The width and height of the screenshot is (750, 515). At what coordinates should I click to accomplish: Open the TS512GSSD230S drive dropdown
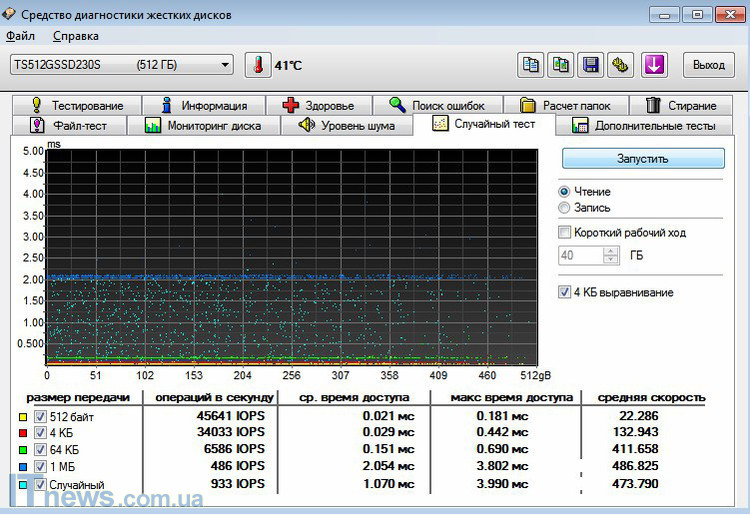click(225, 65)
